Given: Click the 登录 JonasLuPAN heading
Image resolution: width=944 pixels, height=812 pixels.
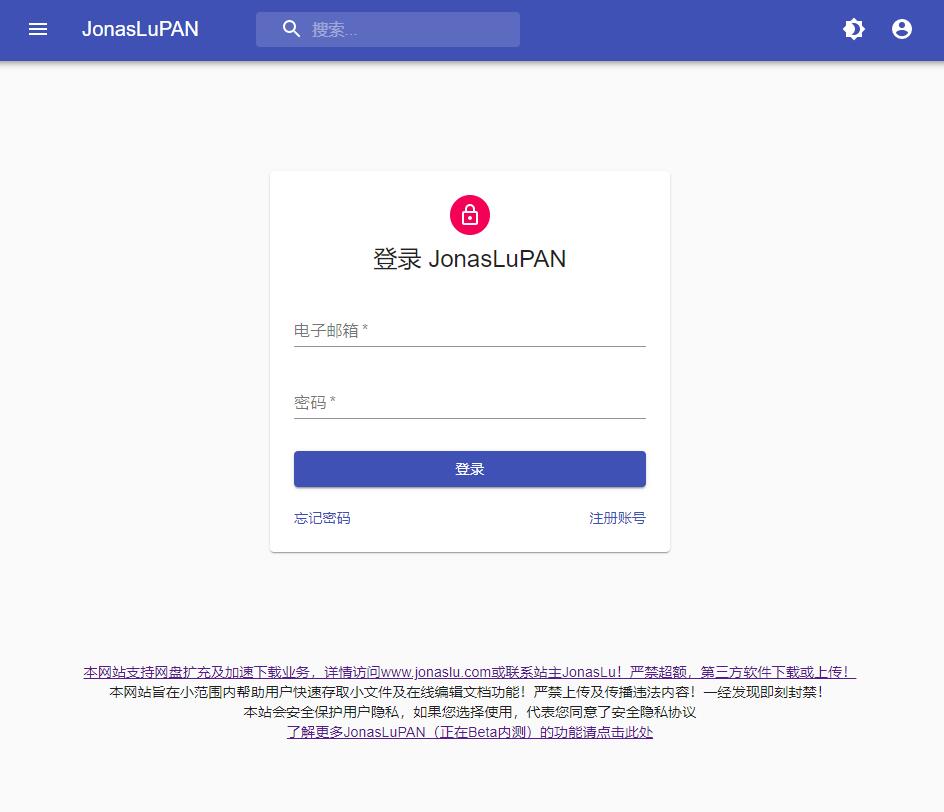Looking at the screenshot, I should pos(470,259).
